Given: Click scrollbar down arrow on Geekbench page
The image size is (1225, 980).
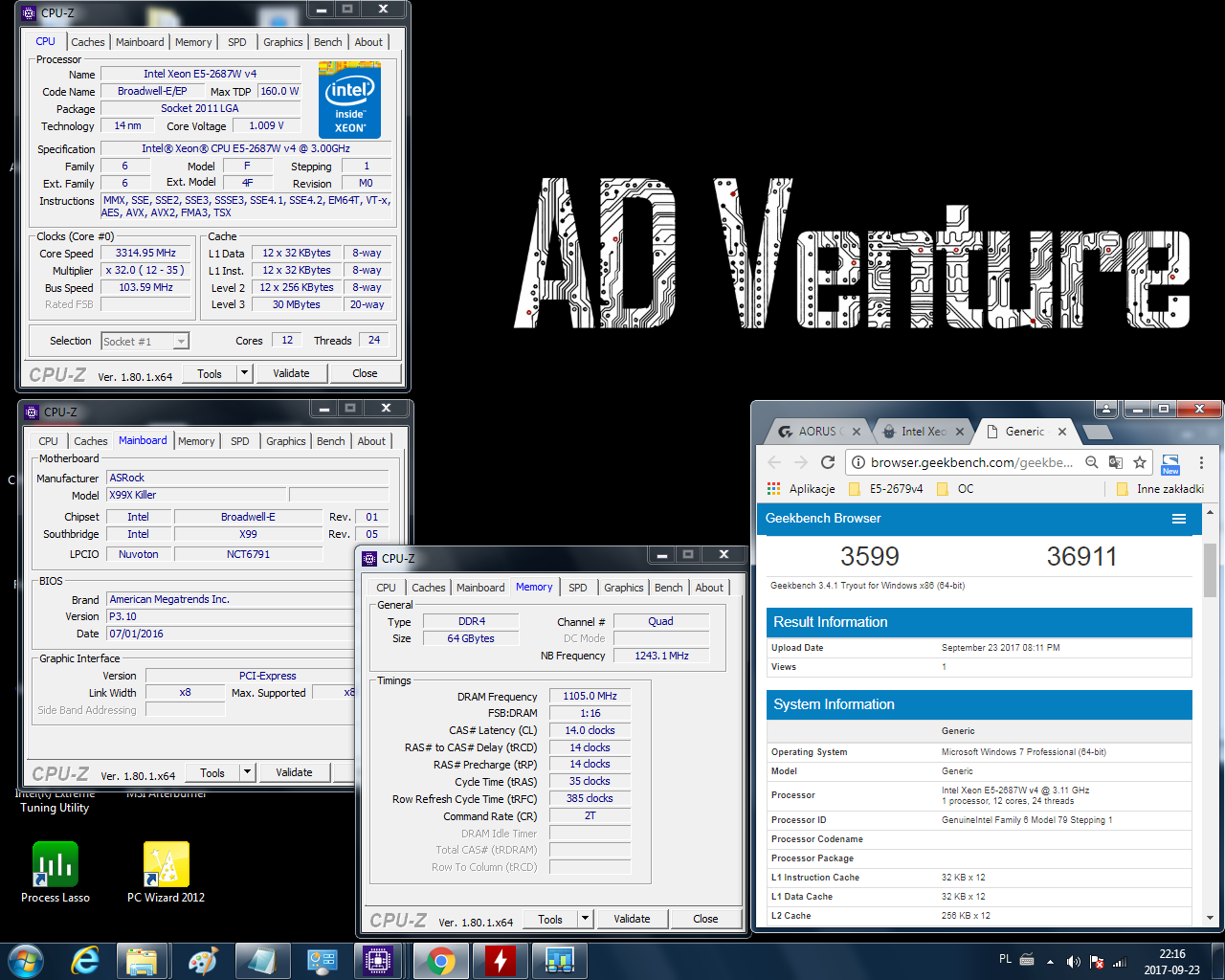Looking at the screenshot, I should click(1210, 918).
